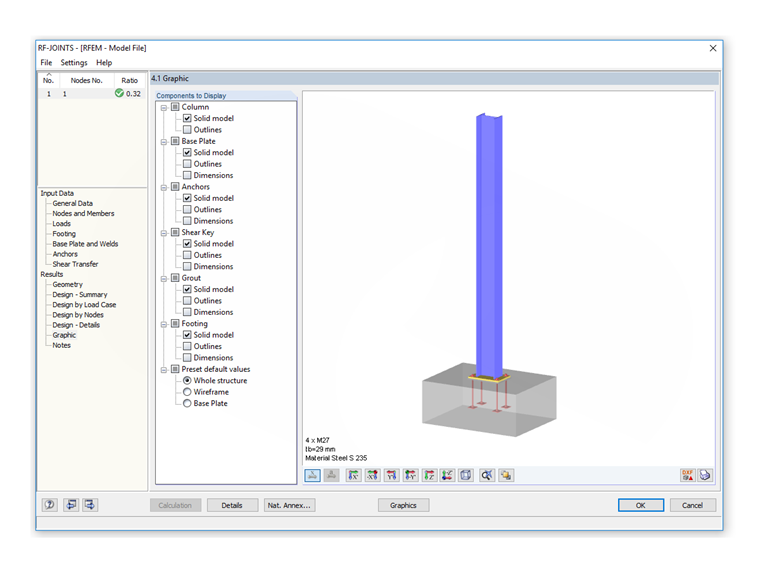Collapse the Grout tree node

[164, 279]
